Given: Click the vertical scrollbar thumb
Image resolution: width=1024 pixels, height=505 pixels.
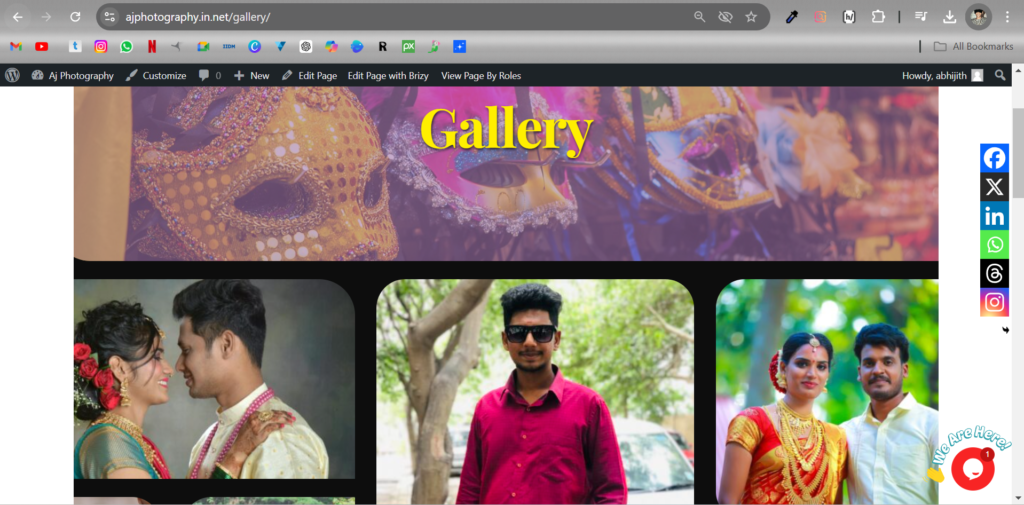Looking at the screenshot, I should [1018, 153].
